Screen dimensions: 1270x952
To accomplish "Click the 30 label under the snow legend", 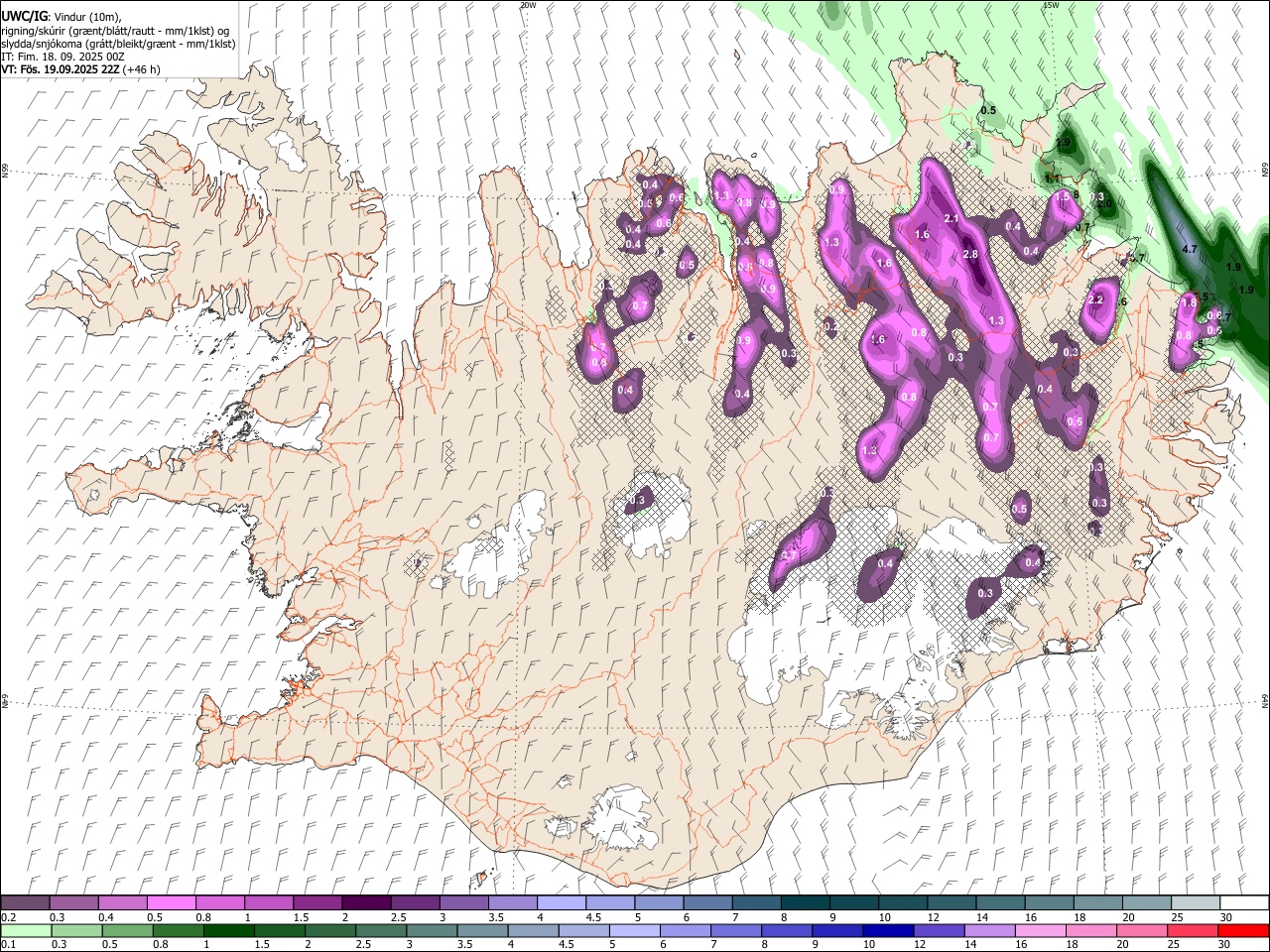I will click(1226, 917).
